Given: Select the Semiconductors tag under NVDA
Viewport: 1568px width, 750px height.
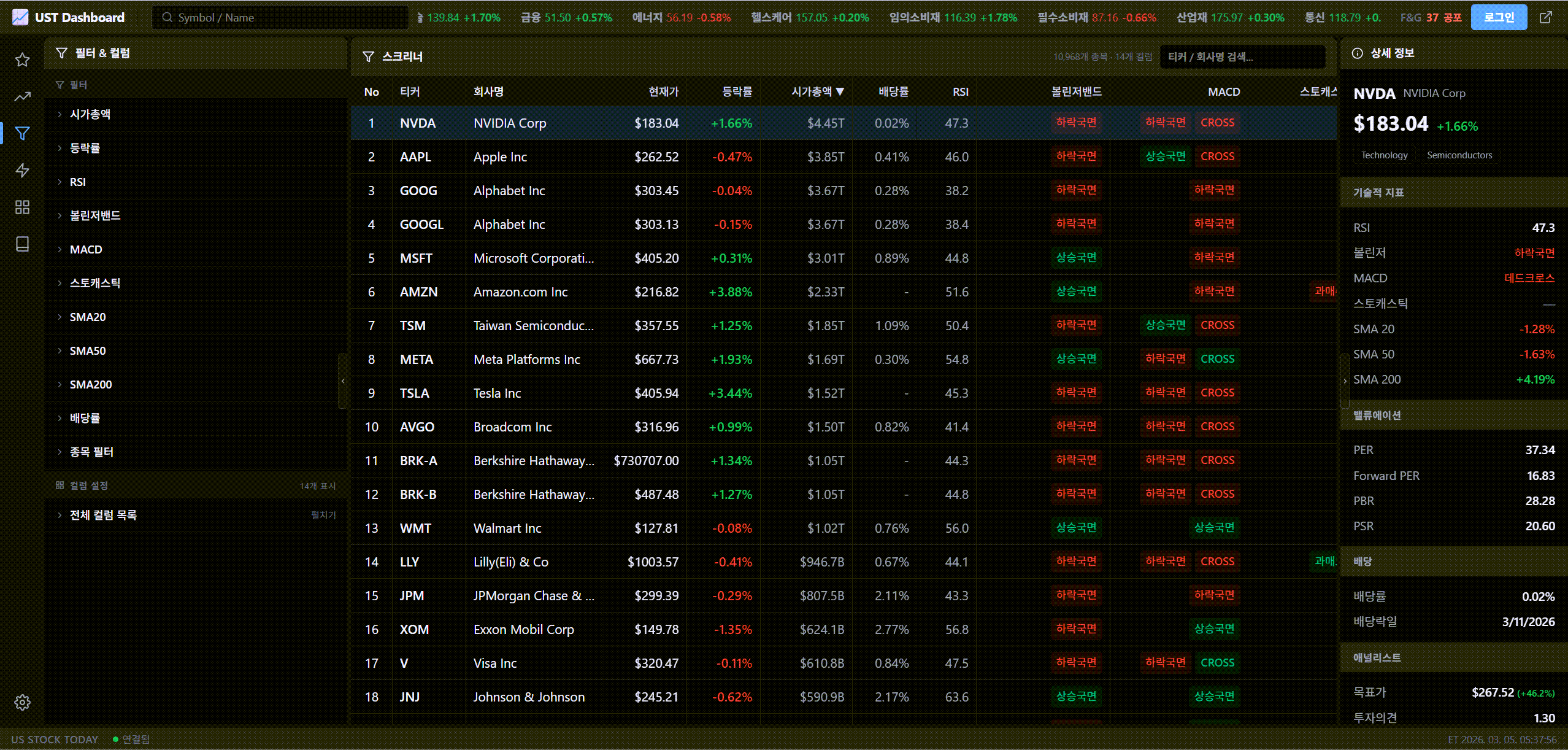Looking at the screenshot, I should (x=1459, y=155).
